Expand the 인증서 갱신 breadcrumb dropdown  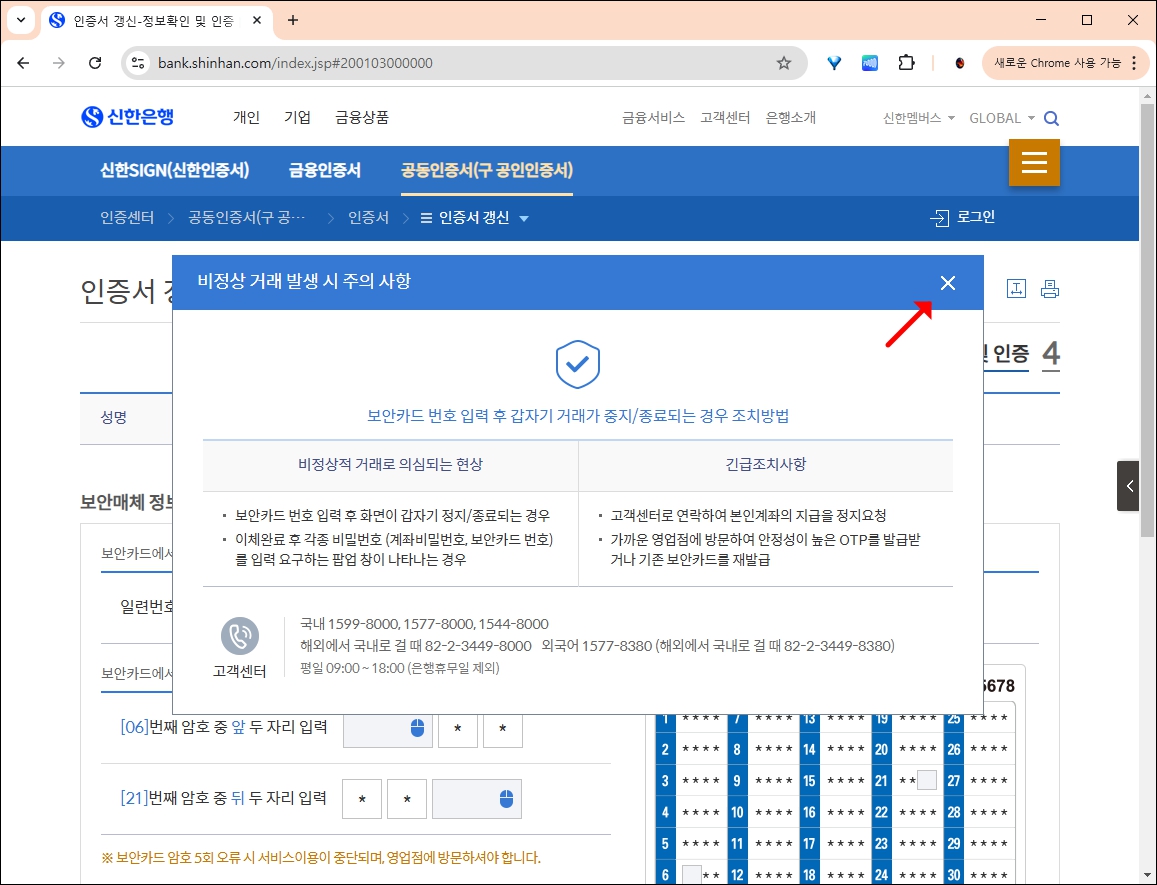[x=524, y=217]
